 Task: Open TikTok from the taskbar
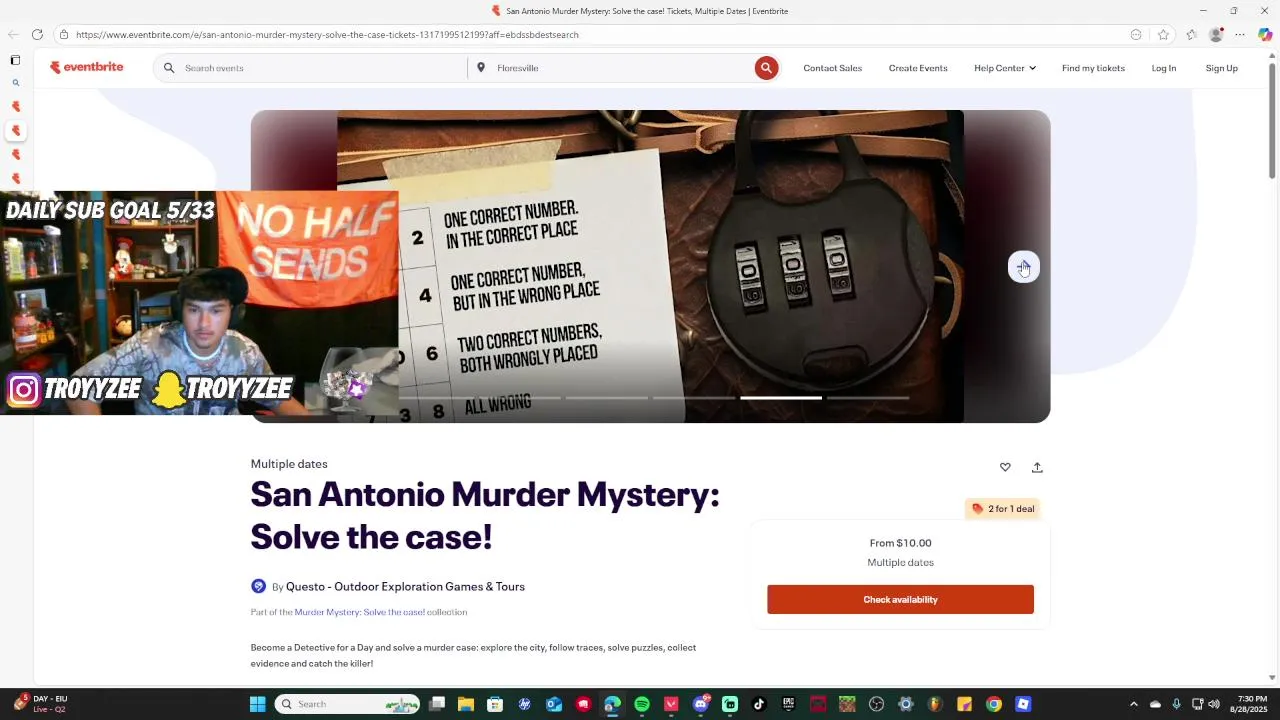759,704
